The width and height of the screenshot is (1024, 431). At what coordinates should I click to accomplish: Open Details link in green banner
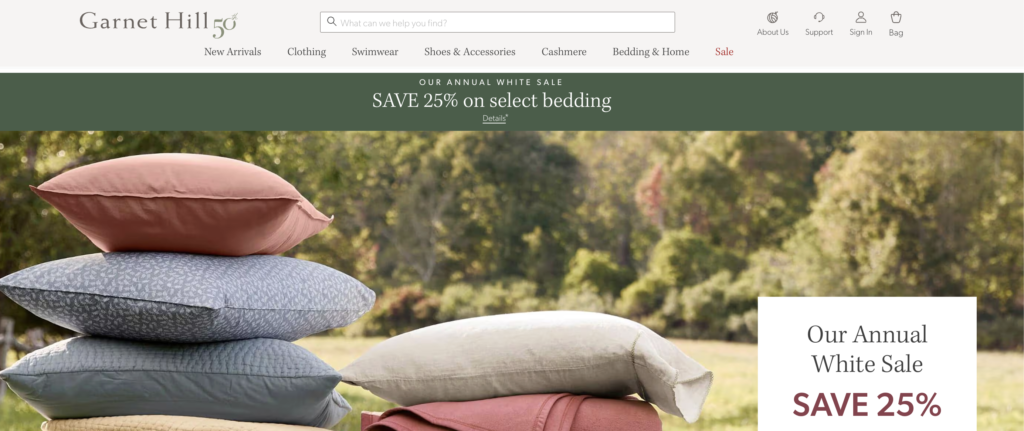click(x=494, y=119)
